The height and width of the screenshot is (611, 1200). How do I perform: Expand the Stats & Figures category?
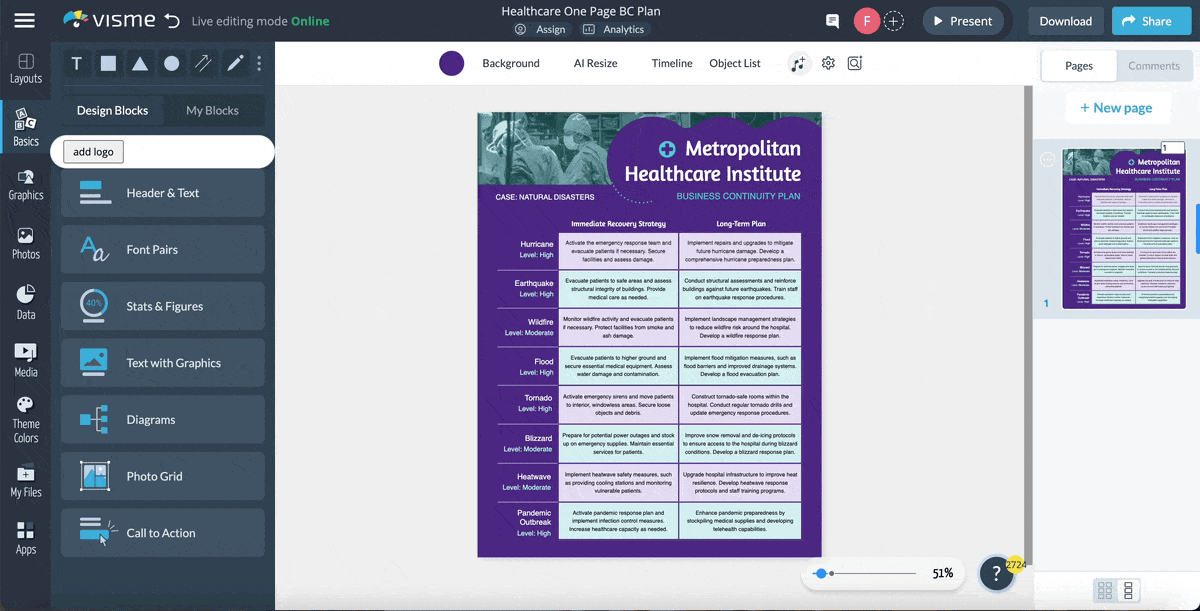pos(163,307)
